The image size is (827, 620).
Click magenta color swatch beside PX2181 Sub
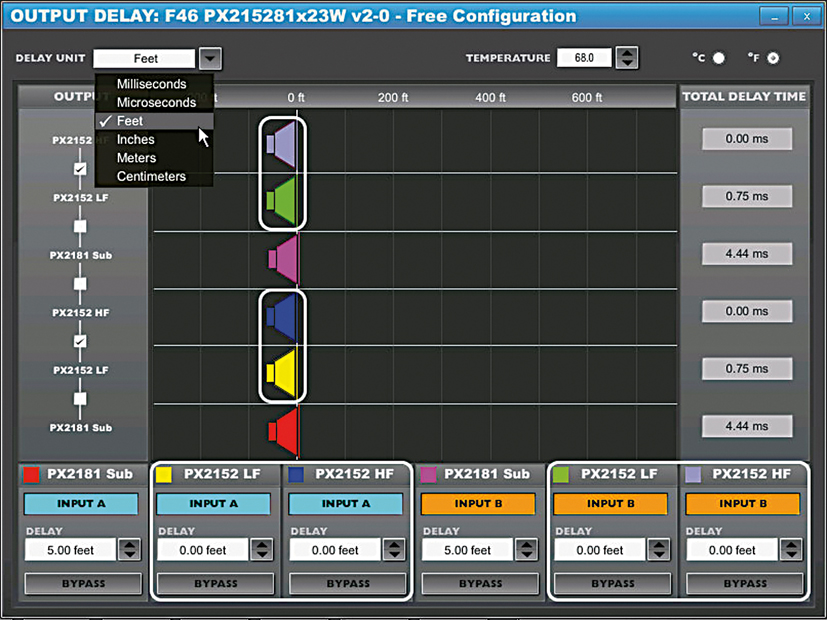click(x=429, y=474)
